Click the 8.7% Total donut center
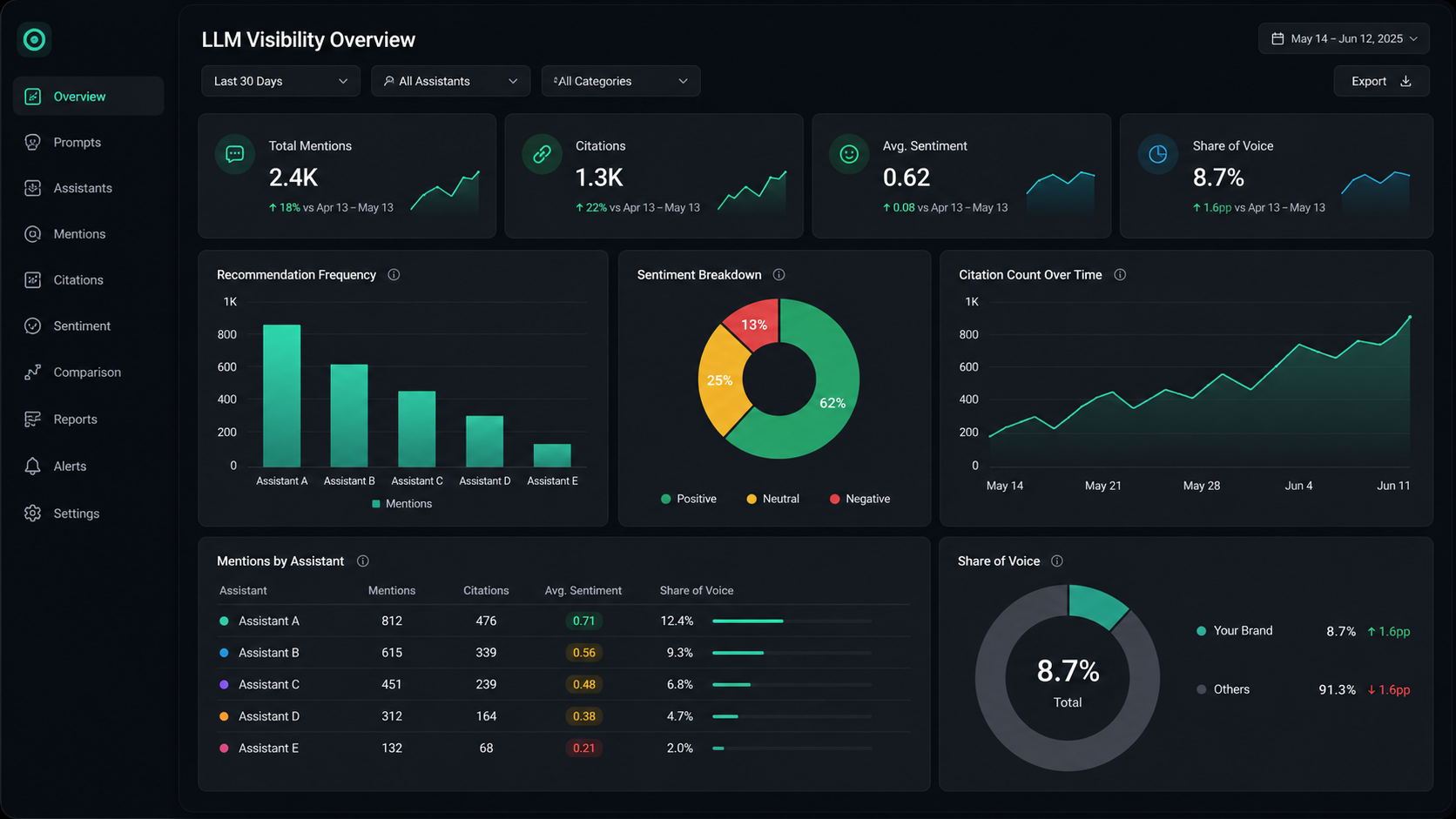The height and width of the screenshot is (819, 1456). pos(1068,681)
